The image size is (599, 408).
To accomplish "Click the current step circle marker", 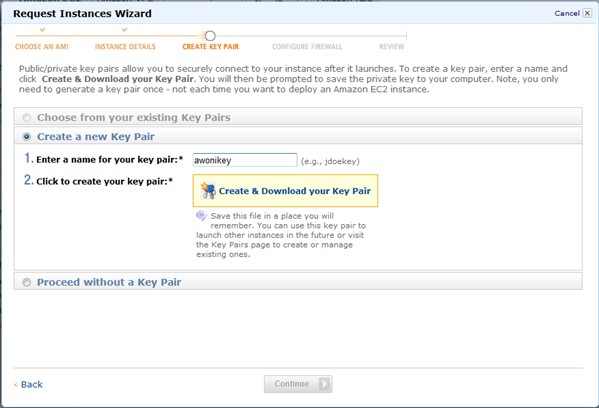I will (x=210, y=36).
